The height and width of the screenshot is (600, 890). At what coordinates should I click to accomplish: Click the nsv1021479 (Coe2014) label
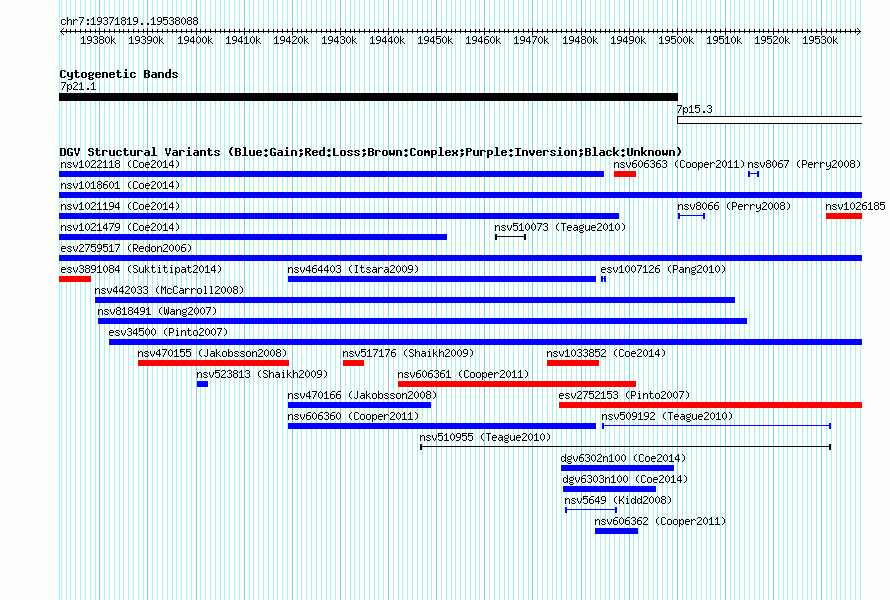pos(120,227)
